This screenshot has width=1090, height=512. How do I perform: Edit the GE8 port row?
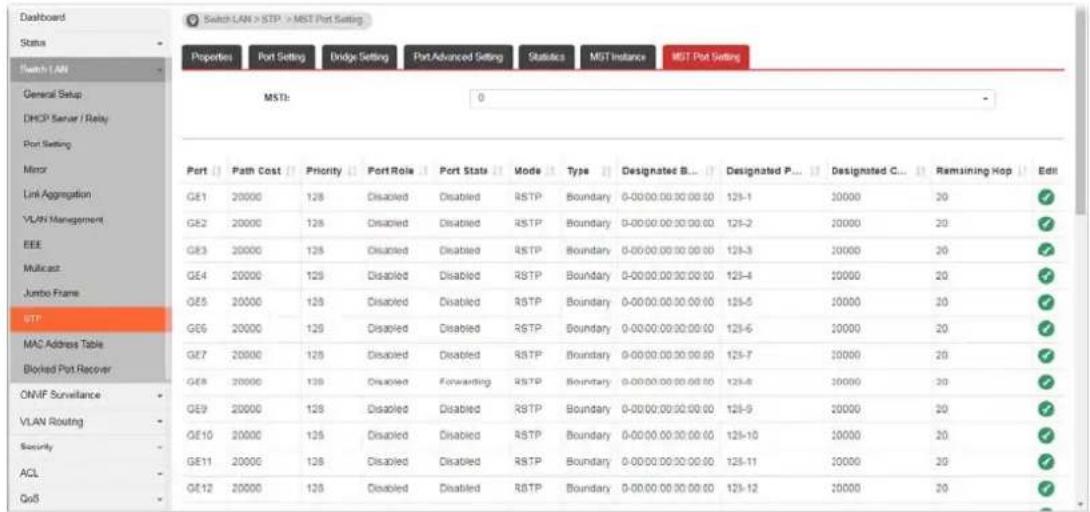[1046, 382]
